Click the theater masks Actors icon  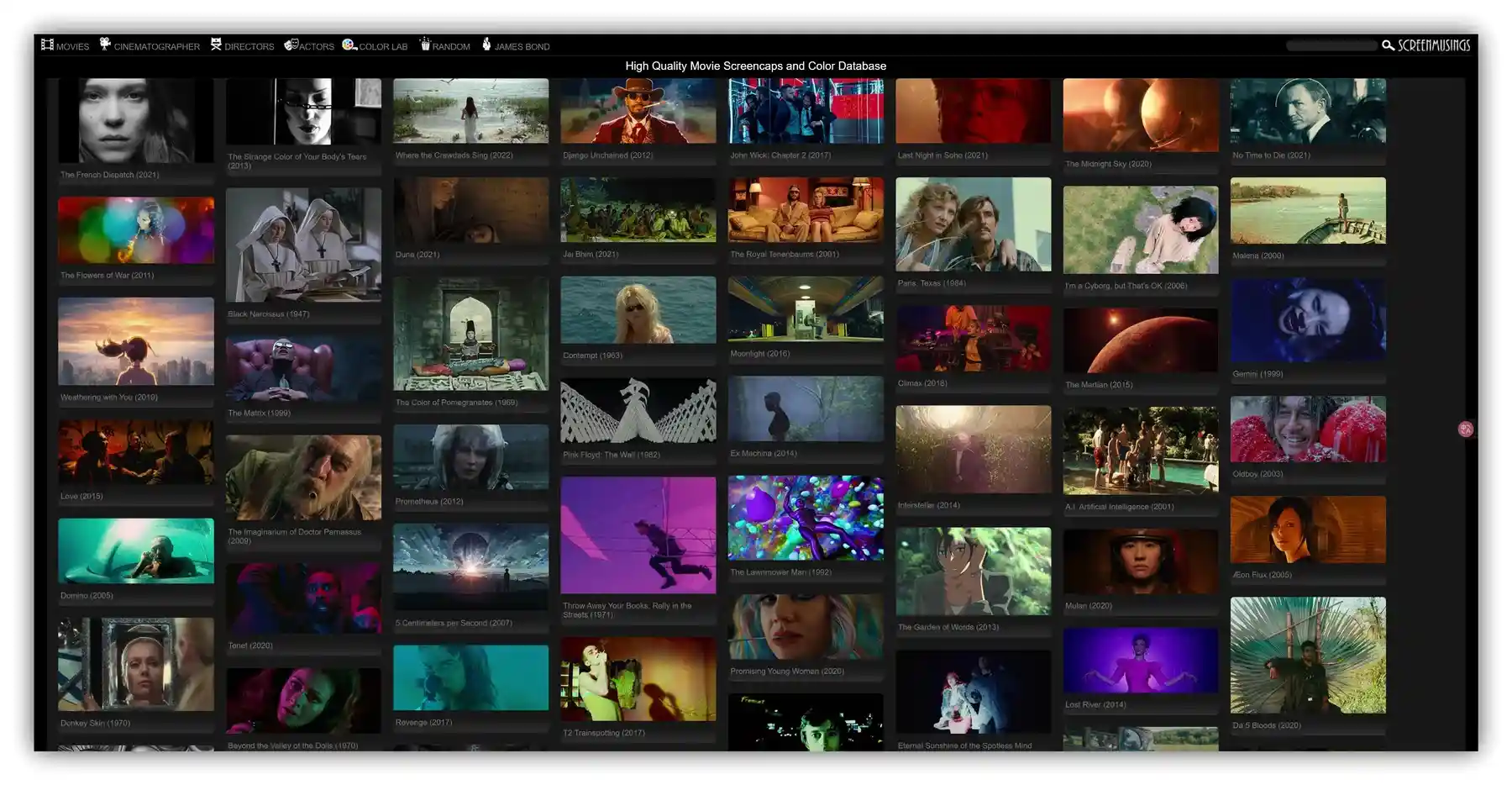pyautogui.click(x=291, y=45)
